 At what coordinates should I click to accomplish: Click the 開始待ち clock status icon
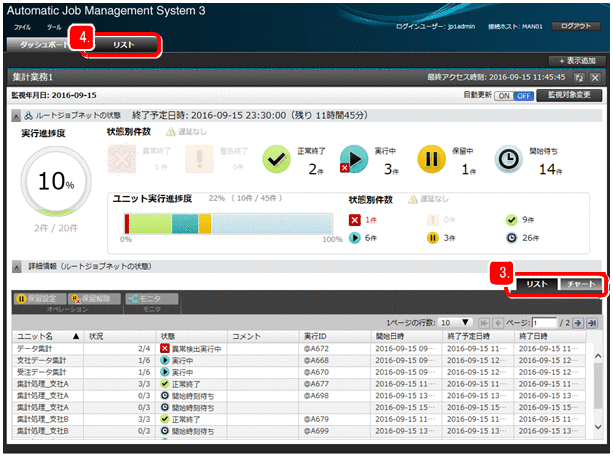click(508, 159)
